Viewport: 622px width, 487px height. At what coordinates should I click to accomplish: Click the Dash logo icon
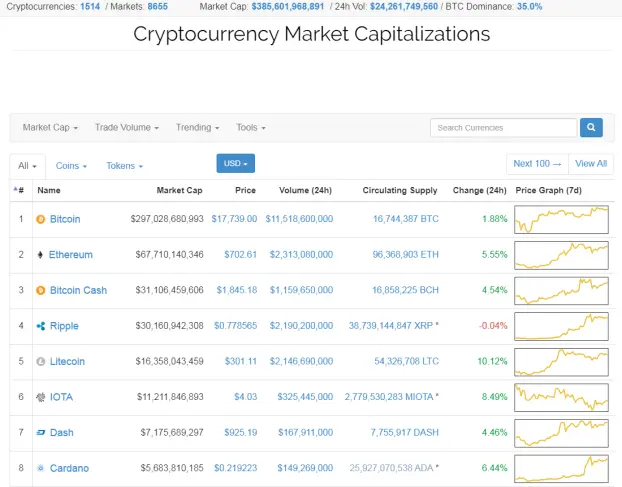pos(40,433)
